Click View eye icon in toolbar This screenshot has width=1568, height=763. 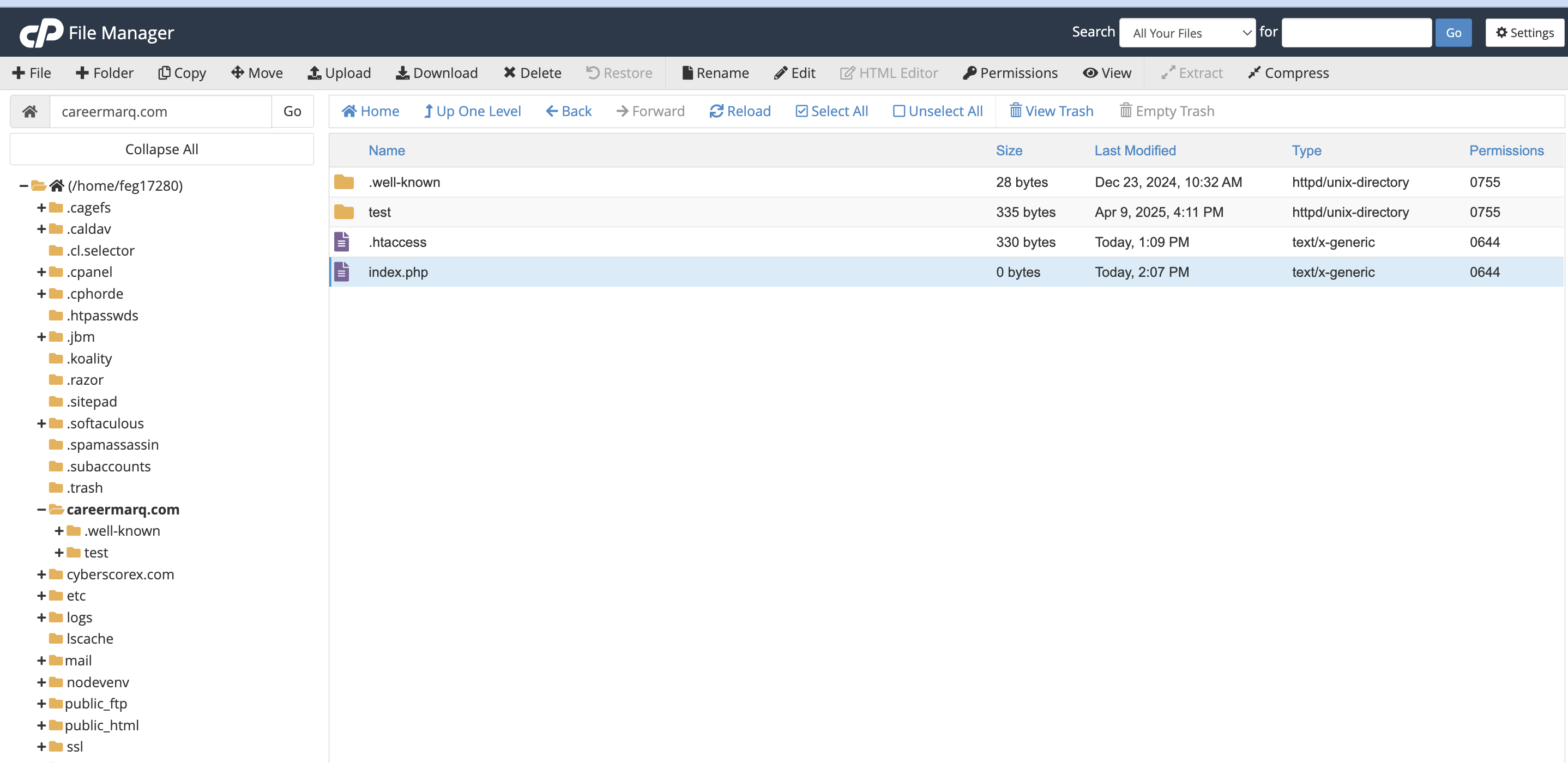pos(1089,73)
